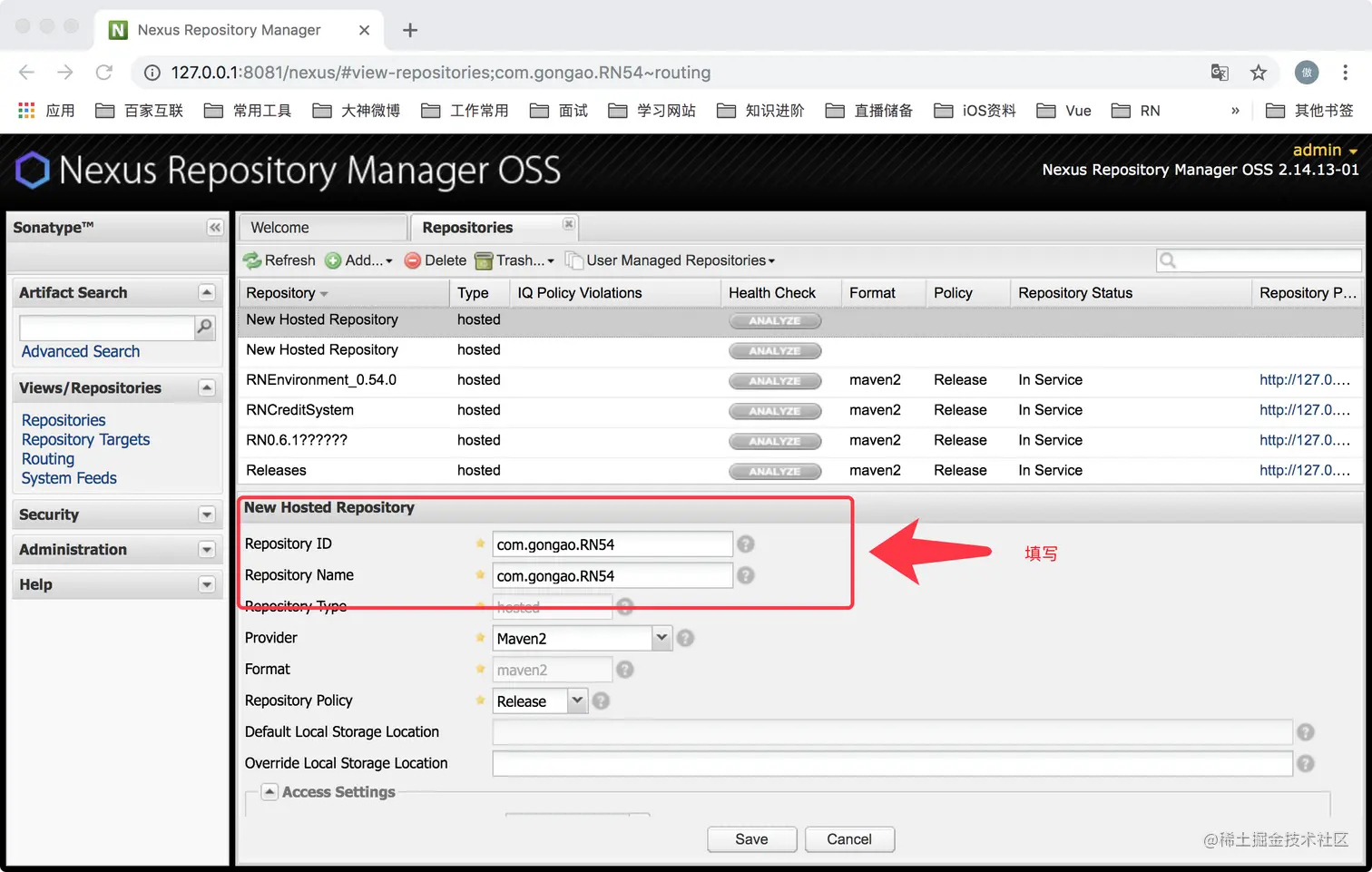Viewport: 1372px width, 872px height.
Task: Reload the page in browser
Action: (104, 73)
